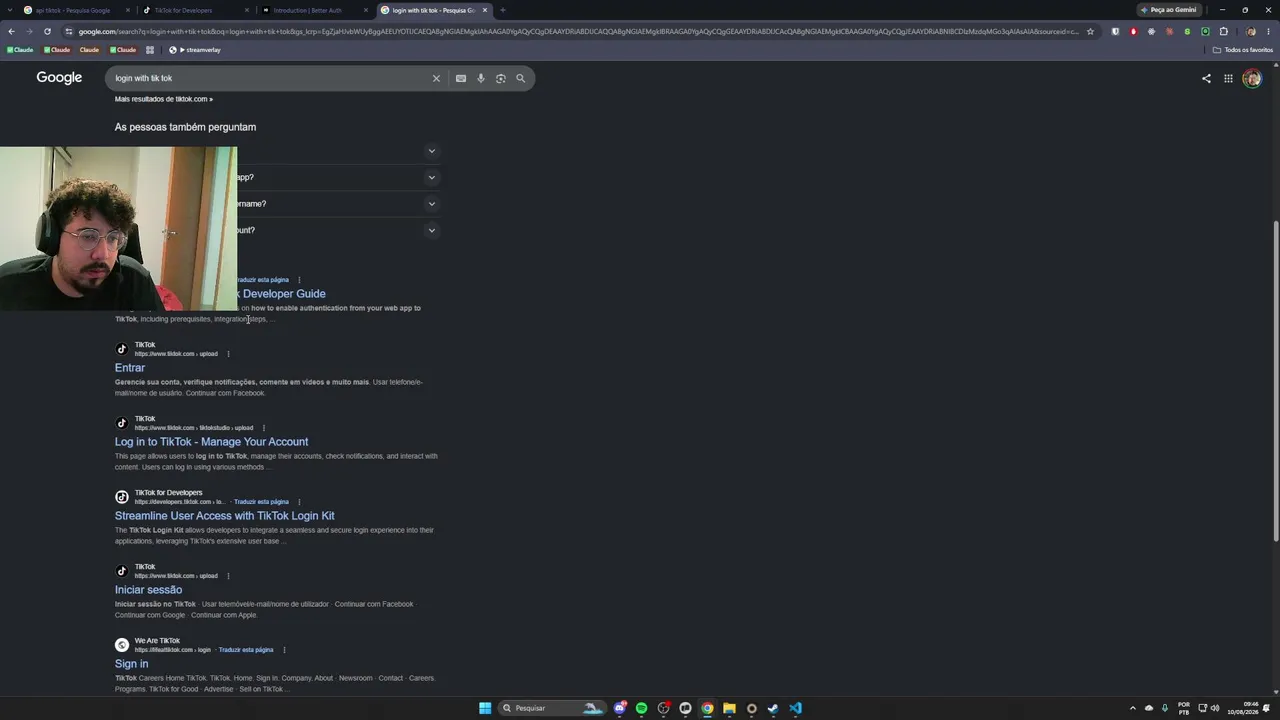Click the Peça ao Gemini button
1280x720 pixels.
click(x=1169, y=10)
